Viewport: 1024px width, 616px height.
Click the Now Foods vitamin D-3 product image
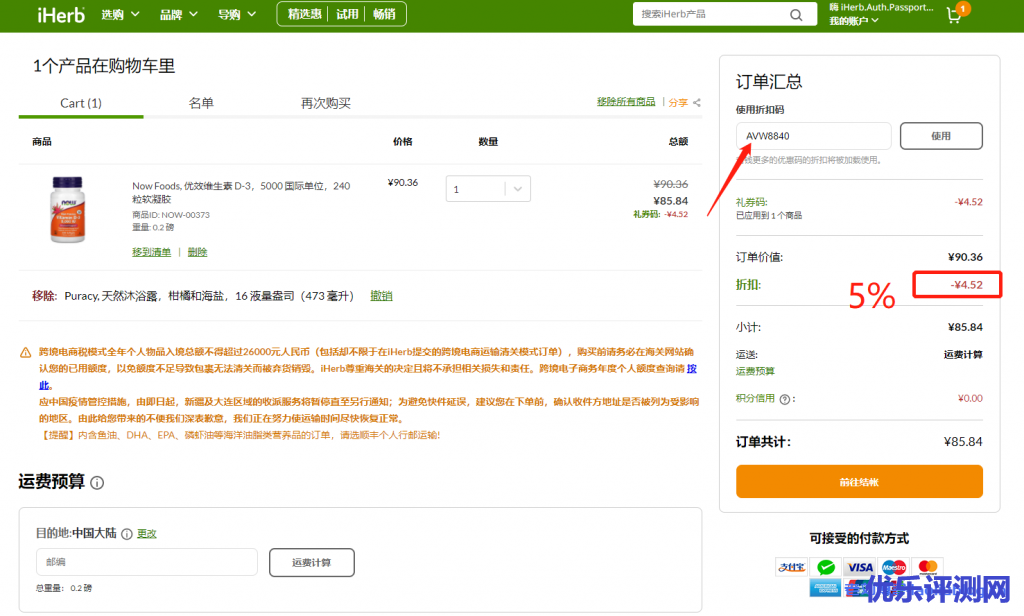pos(68,210)
